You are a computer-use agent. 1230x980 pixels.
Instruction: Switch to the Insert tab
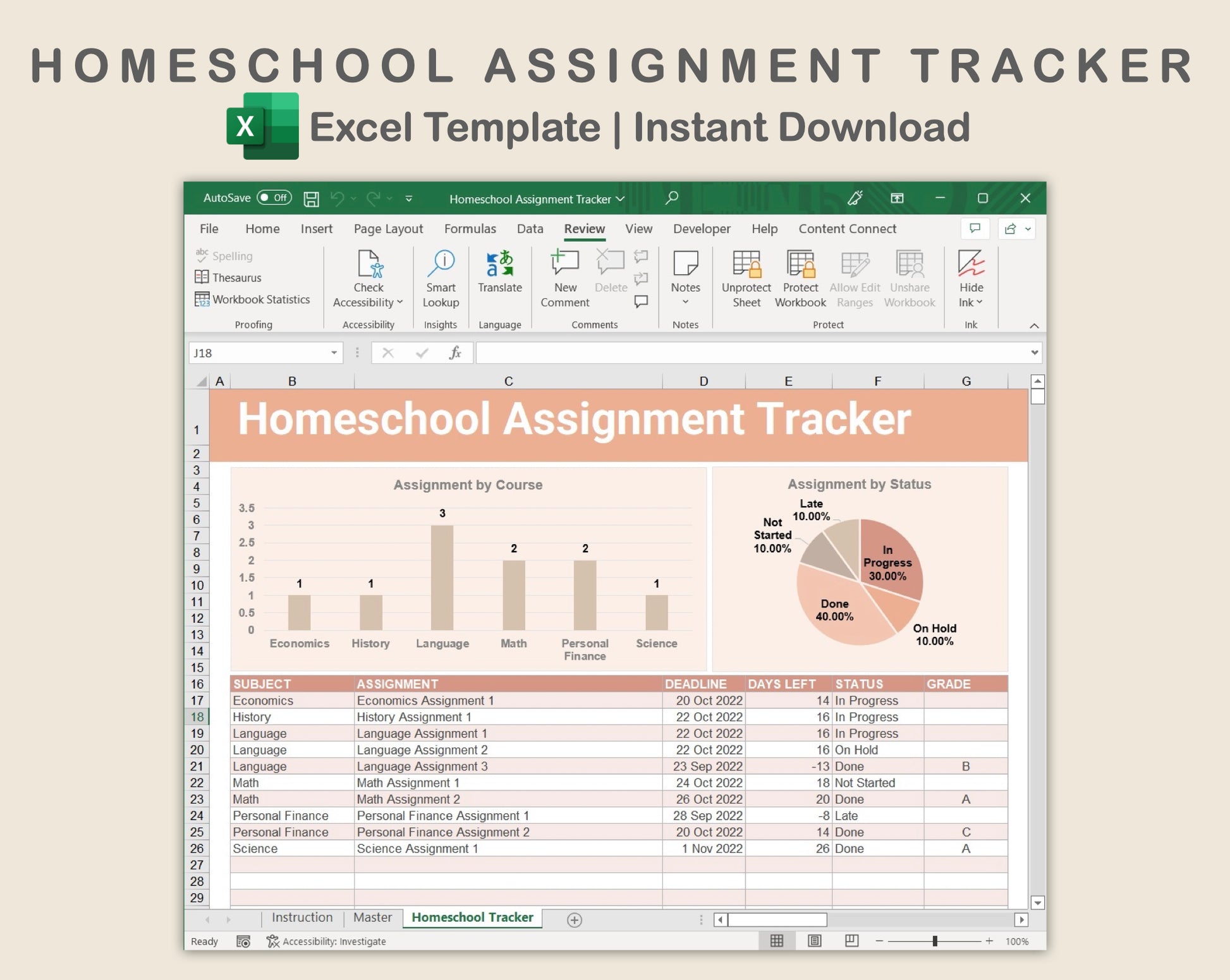pos(316,229)
